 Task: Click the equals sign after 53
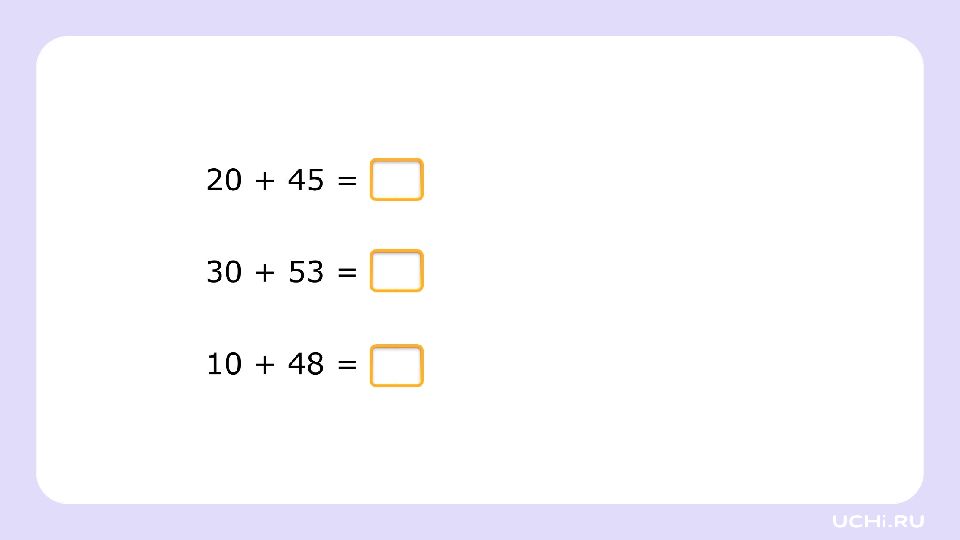coord(347,272)
